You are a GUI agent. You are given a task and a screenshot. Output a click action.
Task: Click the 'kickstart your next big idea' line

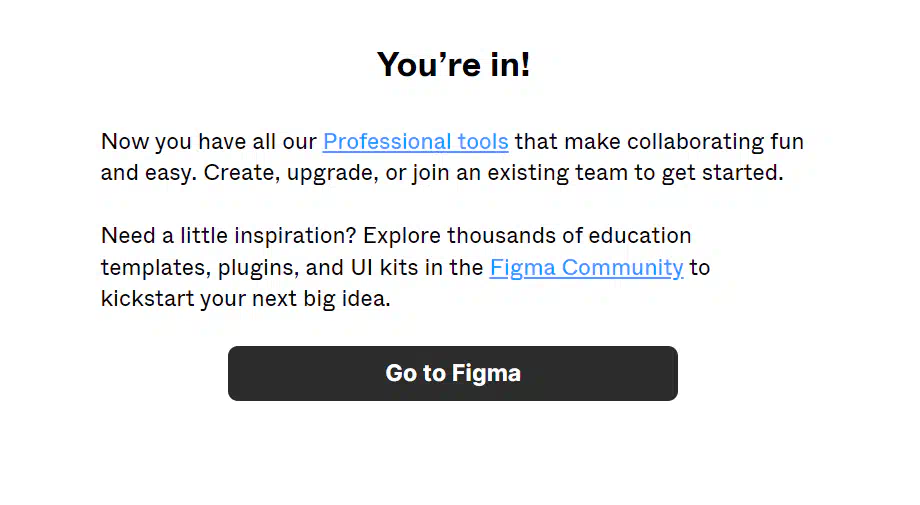(x=245, y=299)
